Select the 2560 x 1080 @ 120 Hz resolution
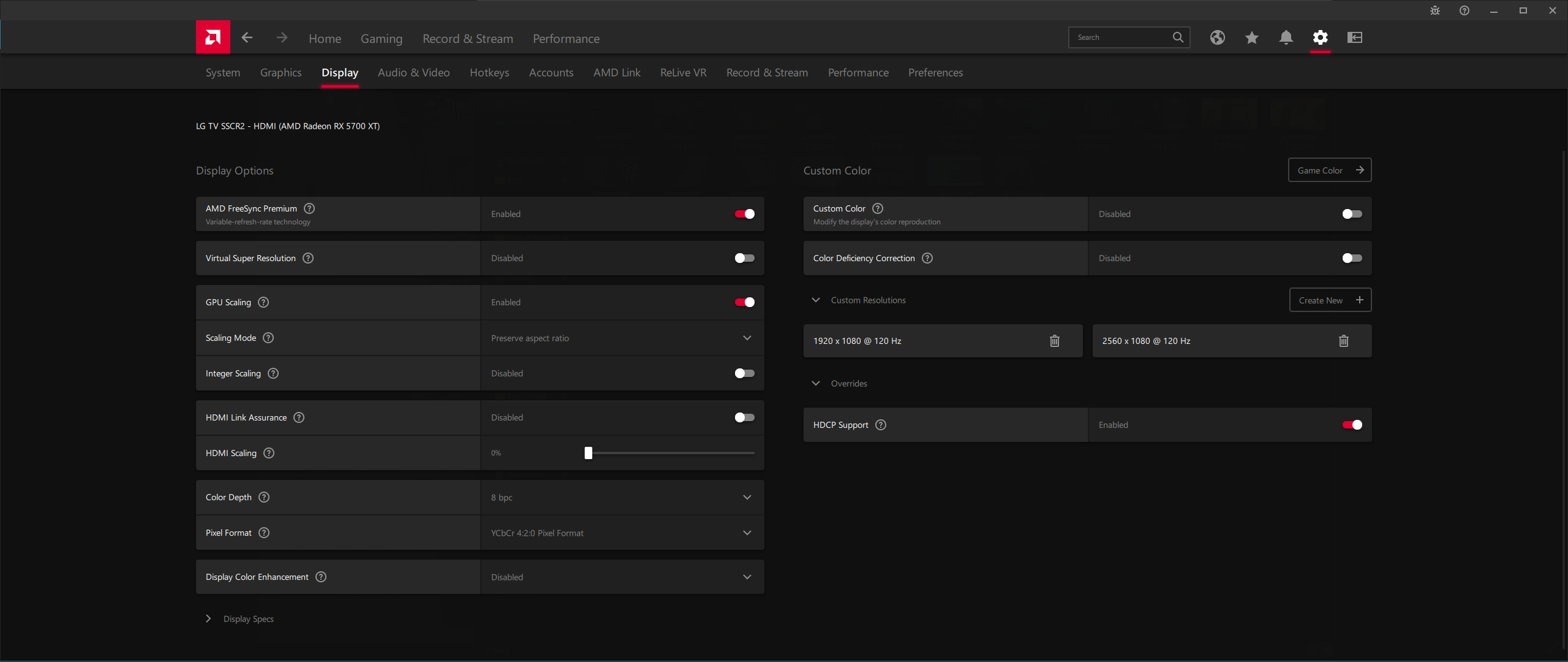This screenshot has width=1568, height=662. point(1232,341)
